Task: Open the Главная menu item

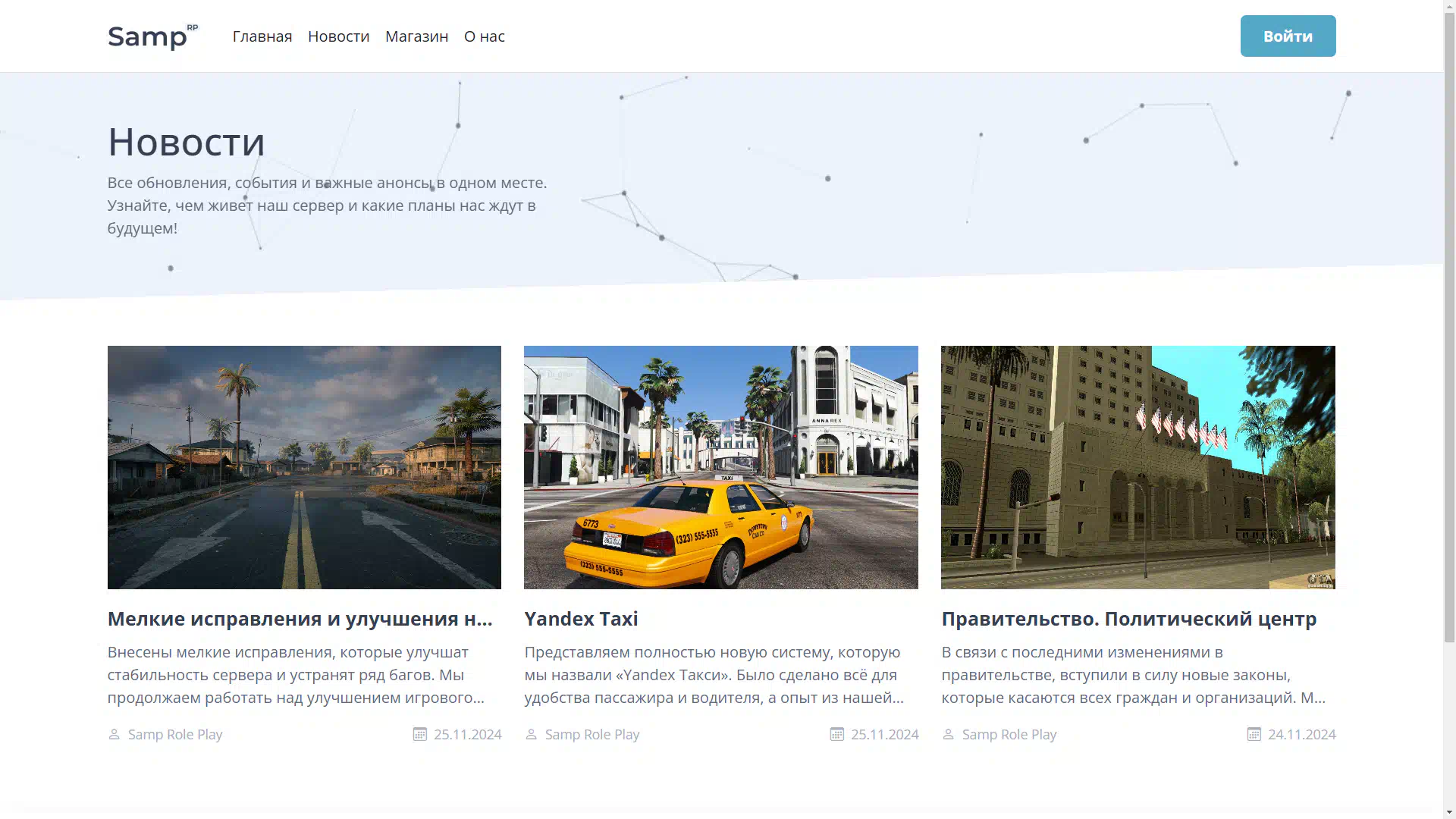Action: pos(262,36)
